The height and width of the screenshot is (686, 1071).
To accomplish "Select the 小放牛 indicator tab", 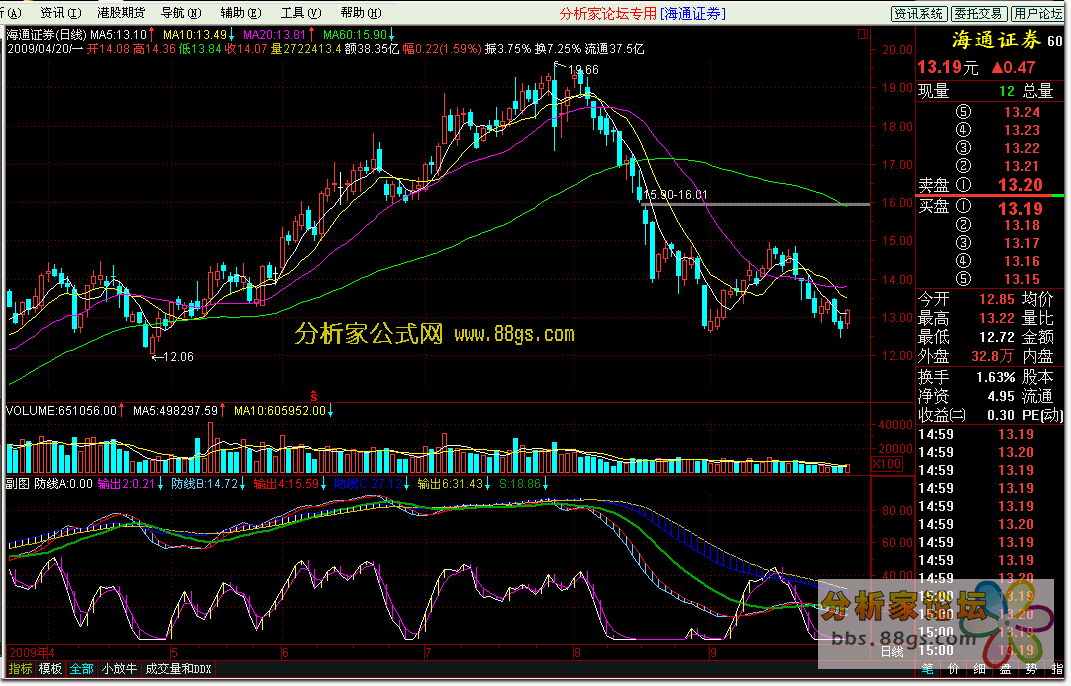I will [x=120, y=670].
